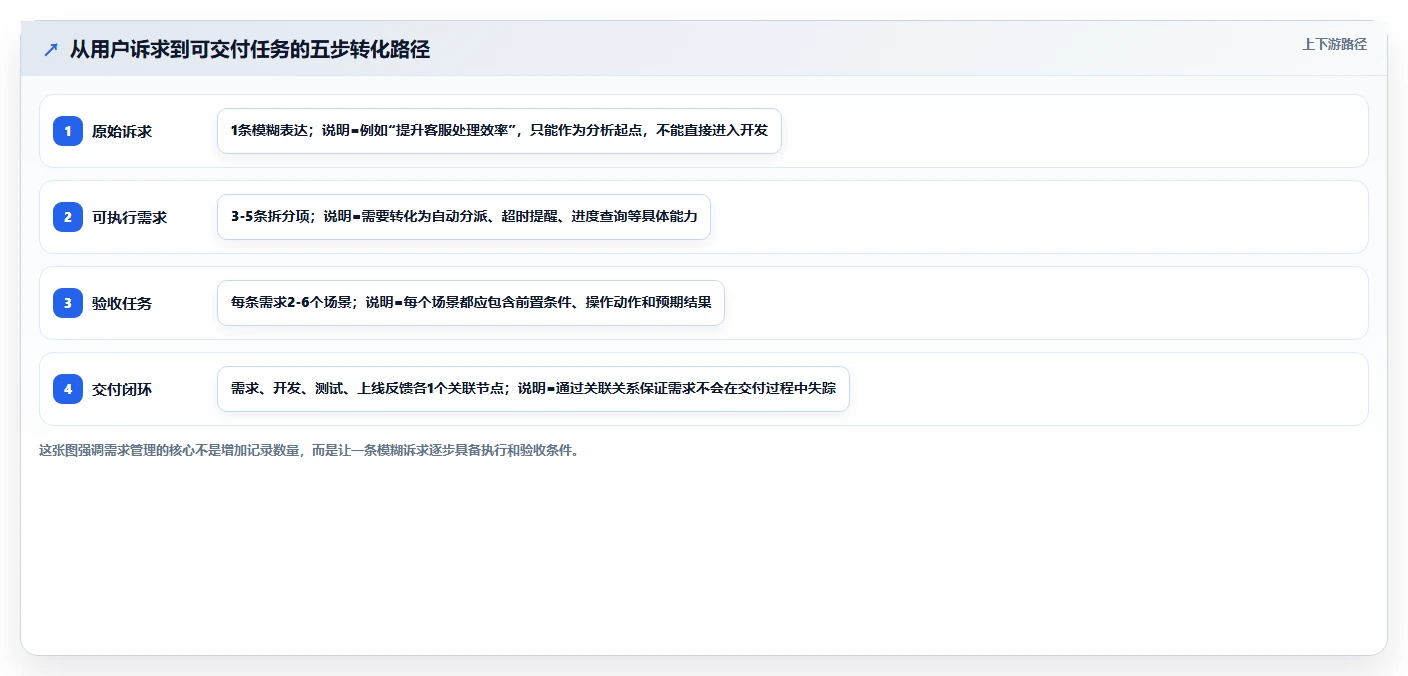Select the 原始诉求 step label

pyautogui.click(x=122, y=131)
